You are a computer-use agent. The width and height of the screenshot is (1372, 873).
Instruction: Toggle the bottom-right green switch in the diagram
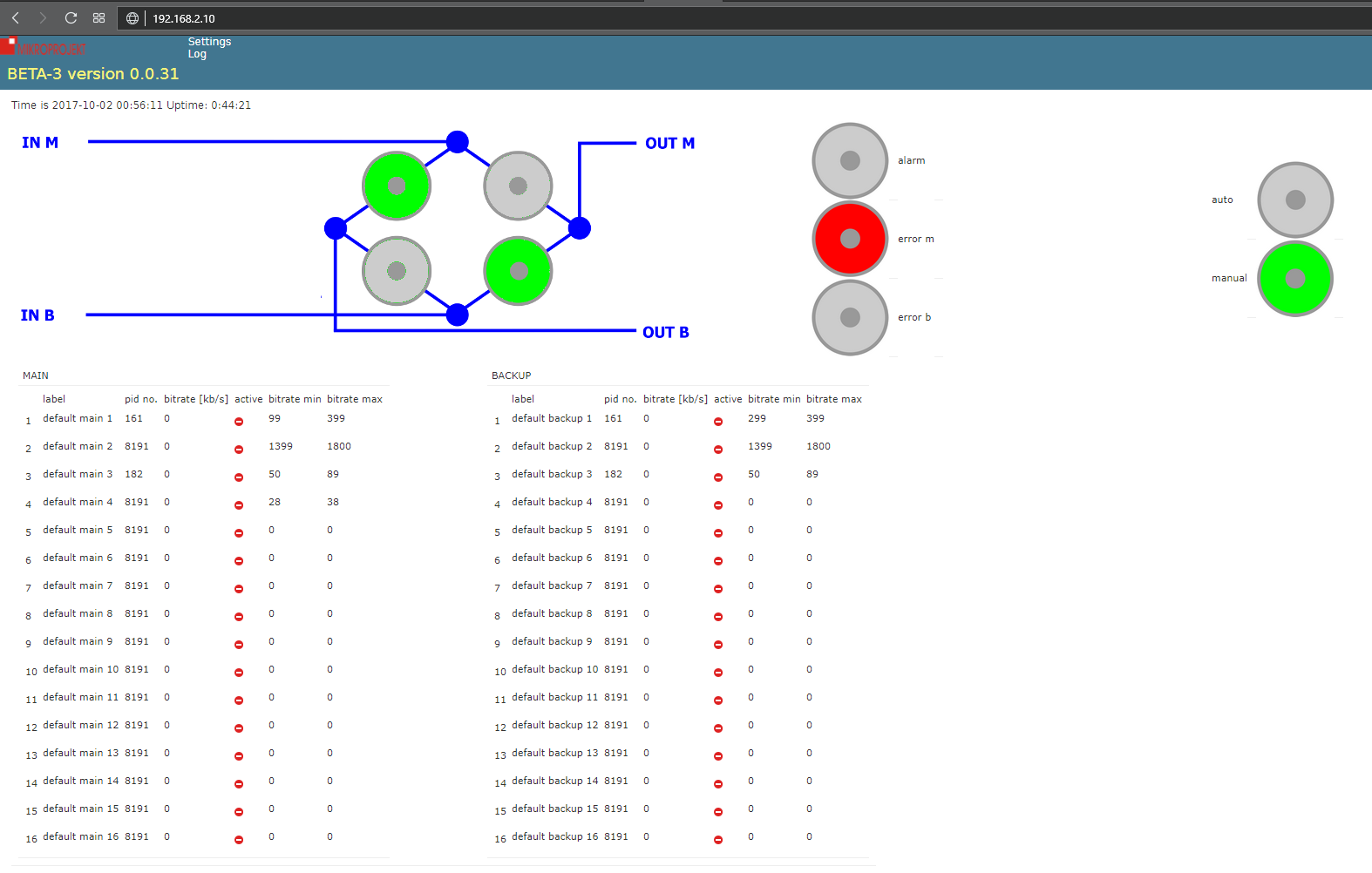point(518,271)
